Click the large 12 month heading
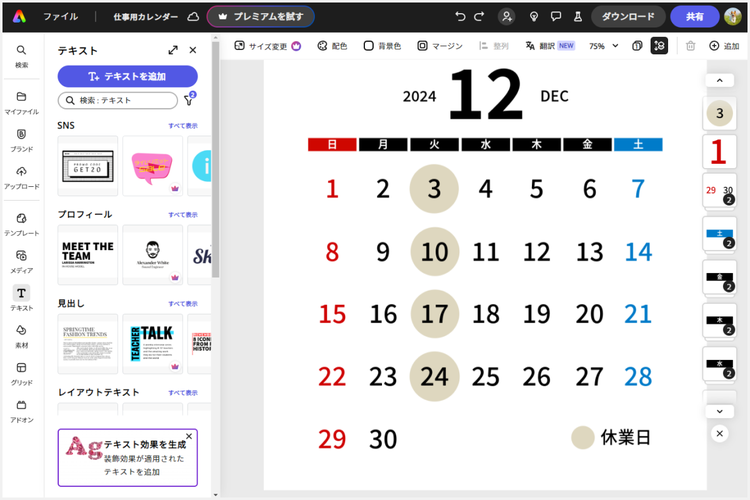Screen dimensions: 750x500 (485, 94)
